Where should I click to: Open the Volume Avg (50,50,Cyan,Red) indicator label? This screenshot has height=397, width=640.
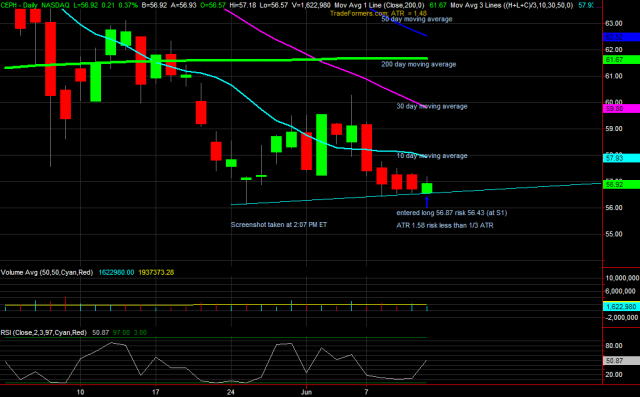[47, 273]
